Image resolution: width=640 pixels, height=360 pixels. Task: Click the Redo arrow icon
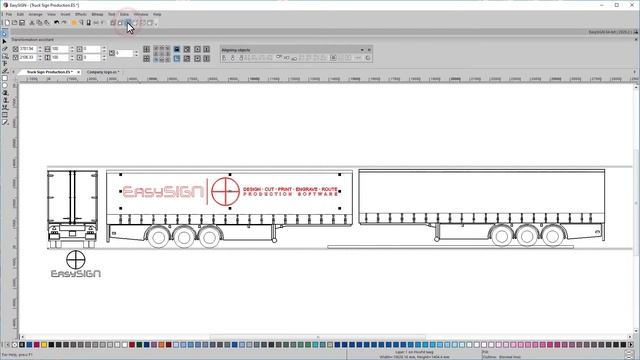(64, 23)
